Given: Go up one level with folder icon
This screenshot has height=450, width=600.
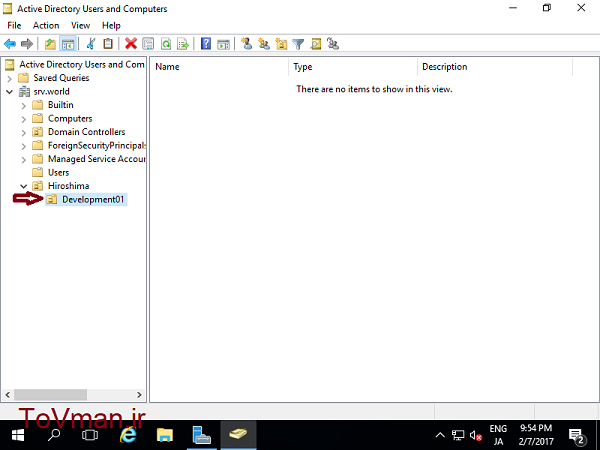Looking at the screenshot, I should 50,44.
